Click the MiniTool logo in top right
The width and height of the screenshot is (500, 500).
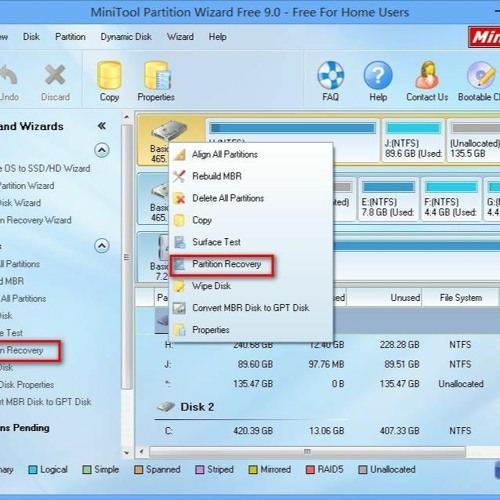[x=484, y=37]
